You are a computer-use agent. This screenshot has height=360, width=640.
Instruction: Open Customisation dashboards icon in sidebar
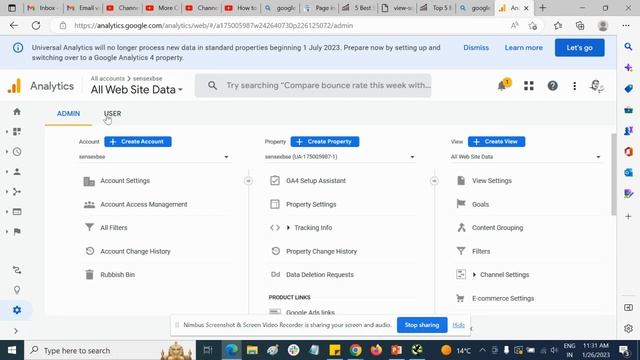pos(17,131)
